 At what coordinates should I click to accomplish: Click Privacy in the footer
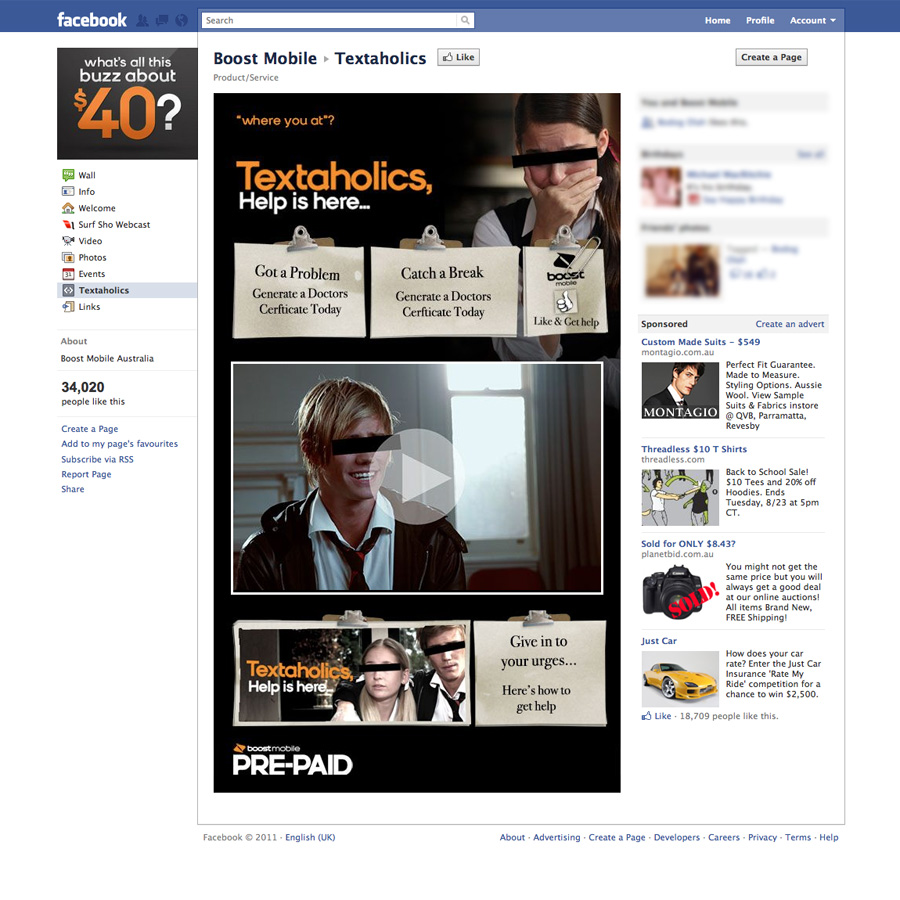click(x=762, y=837)
